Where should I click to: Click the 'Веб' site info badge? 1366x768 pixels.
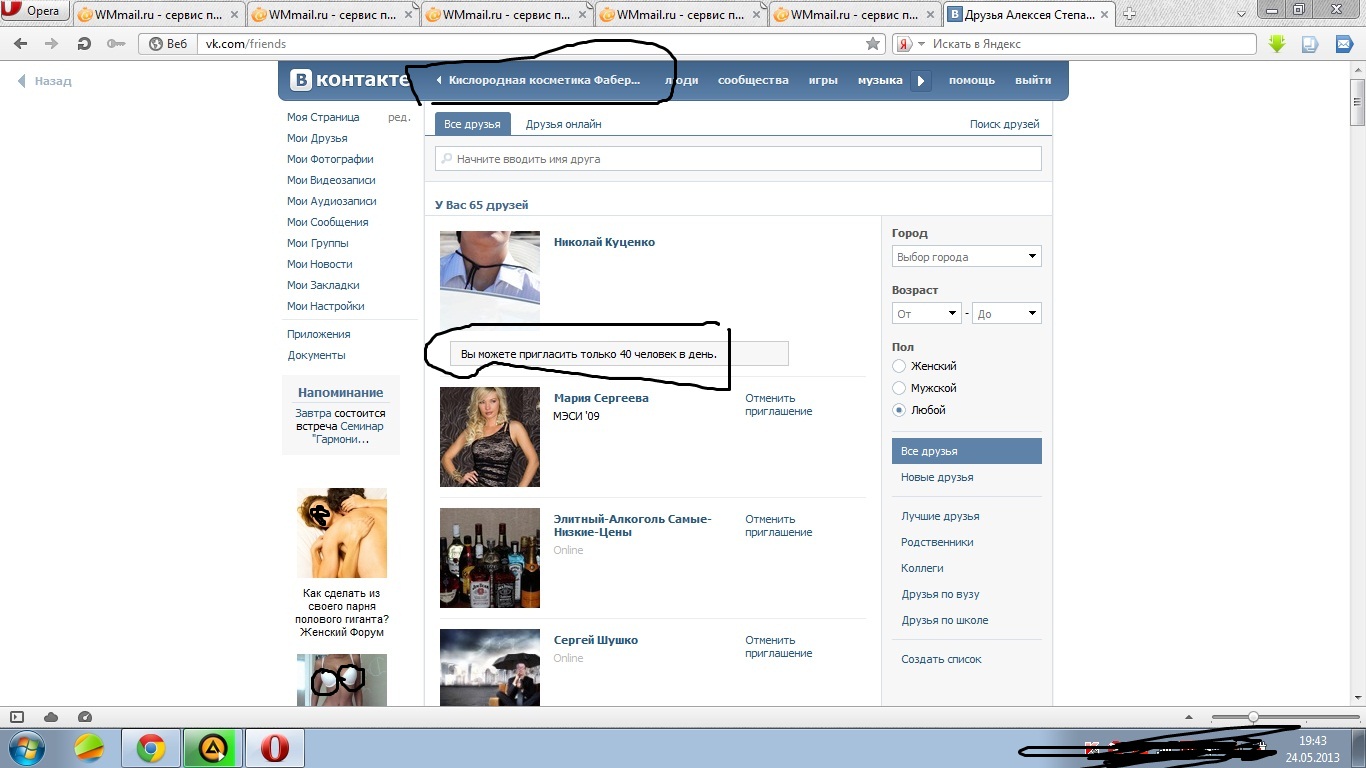coord(168,44)
